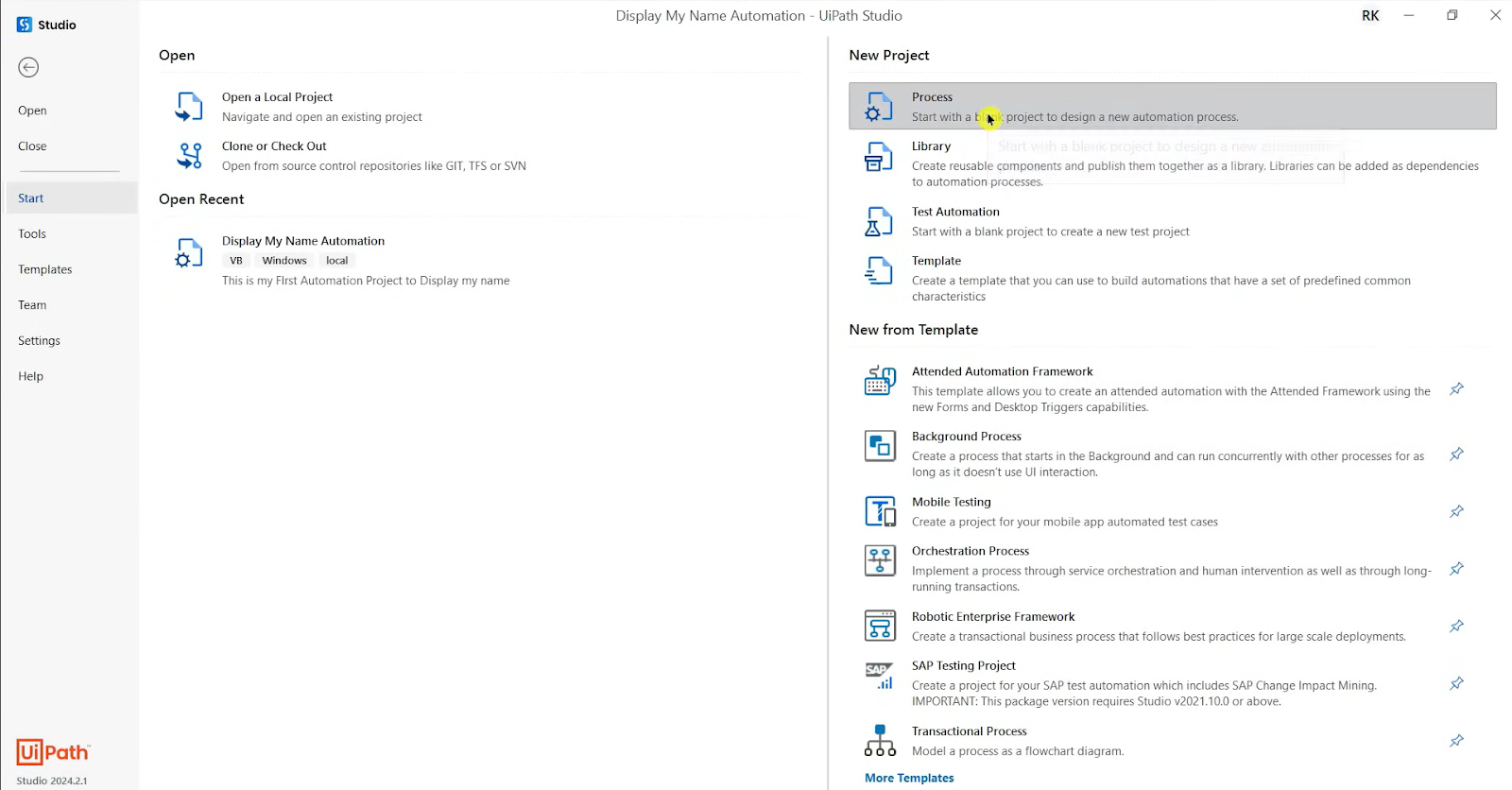The image size is (1512, 790).
Task: Click the Orchestration Process icon
Action: point(880,560)
